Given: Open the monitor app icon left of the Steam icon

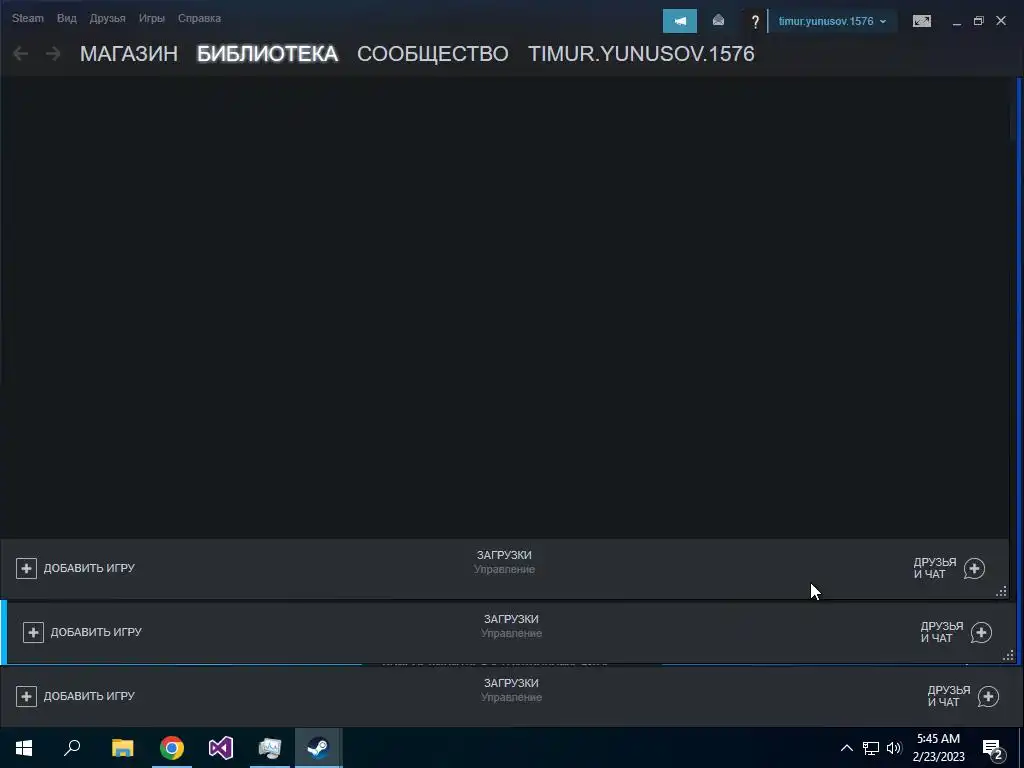Looking at the screenshot, I should point(270,748).
